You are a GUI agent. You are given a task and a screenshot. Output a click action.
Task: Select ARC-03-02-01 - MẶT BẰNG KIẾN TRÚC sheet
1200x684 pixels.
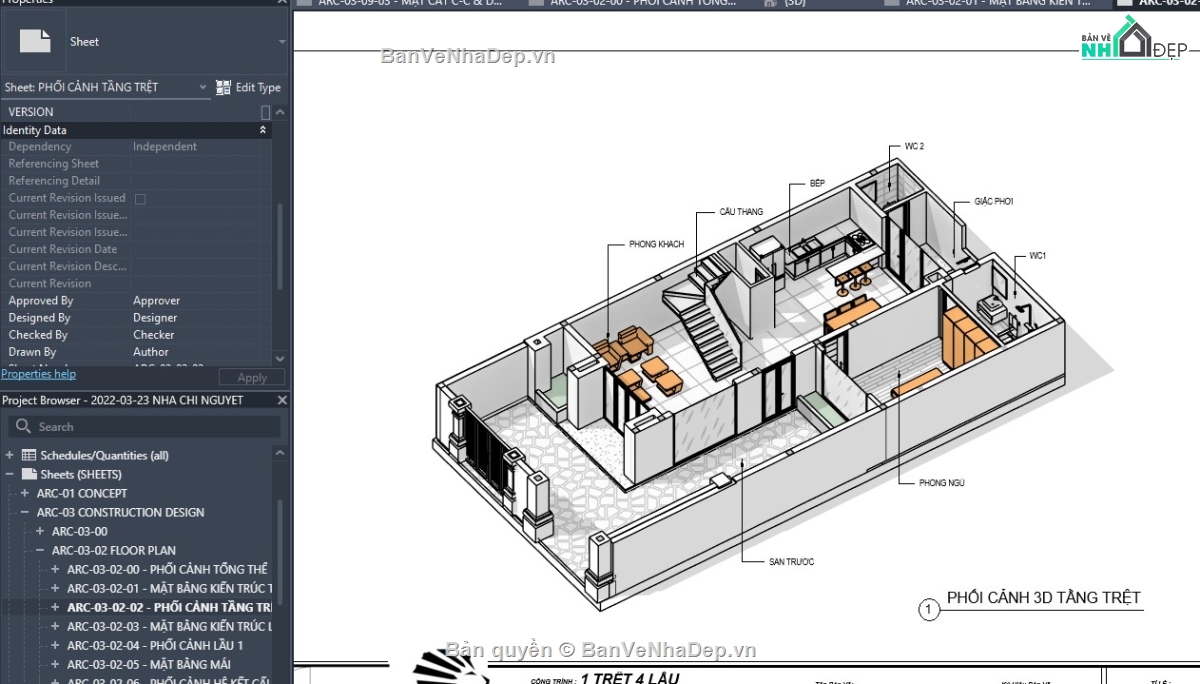(x=169, y=588)
